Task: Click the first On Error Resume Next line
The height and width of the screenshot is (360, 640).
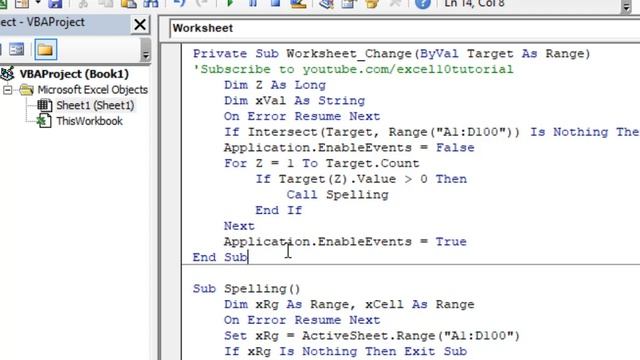Action: click(302, 116)
